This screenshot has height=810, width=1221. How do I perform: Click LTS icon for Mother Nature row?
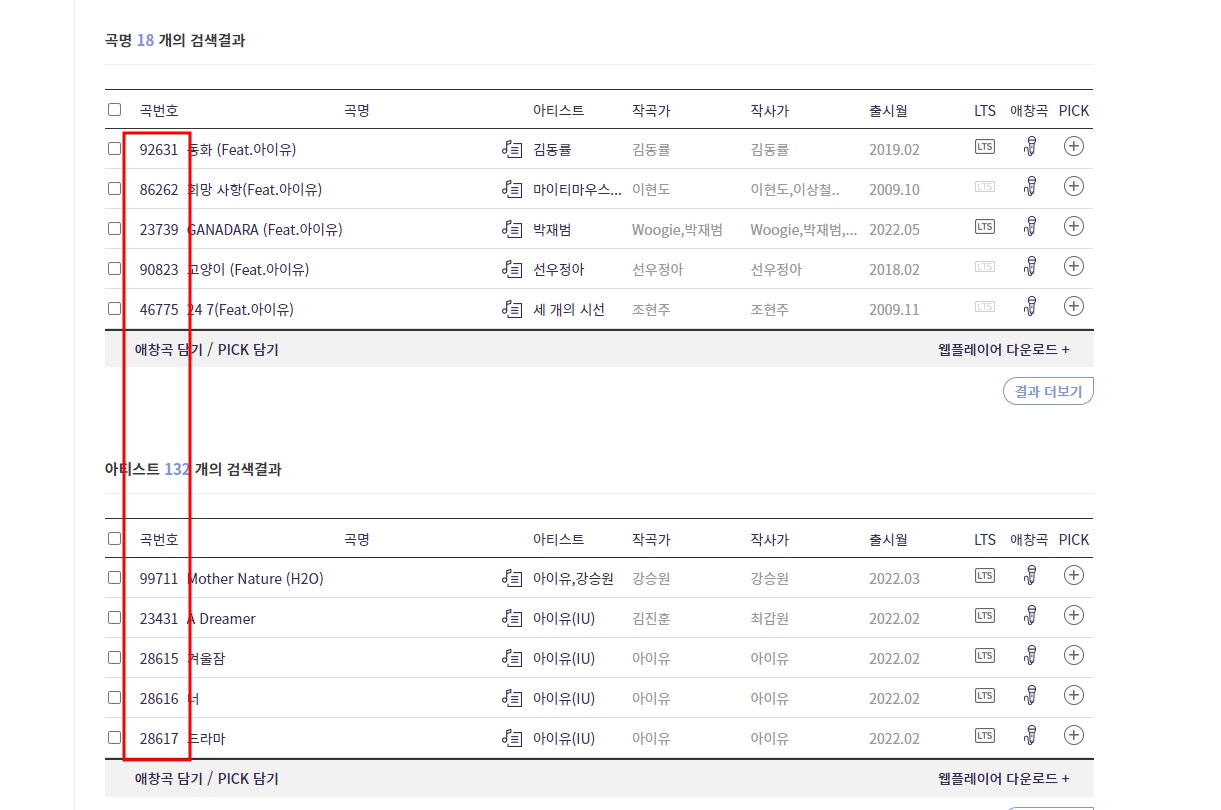tap(985, 576)
